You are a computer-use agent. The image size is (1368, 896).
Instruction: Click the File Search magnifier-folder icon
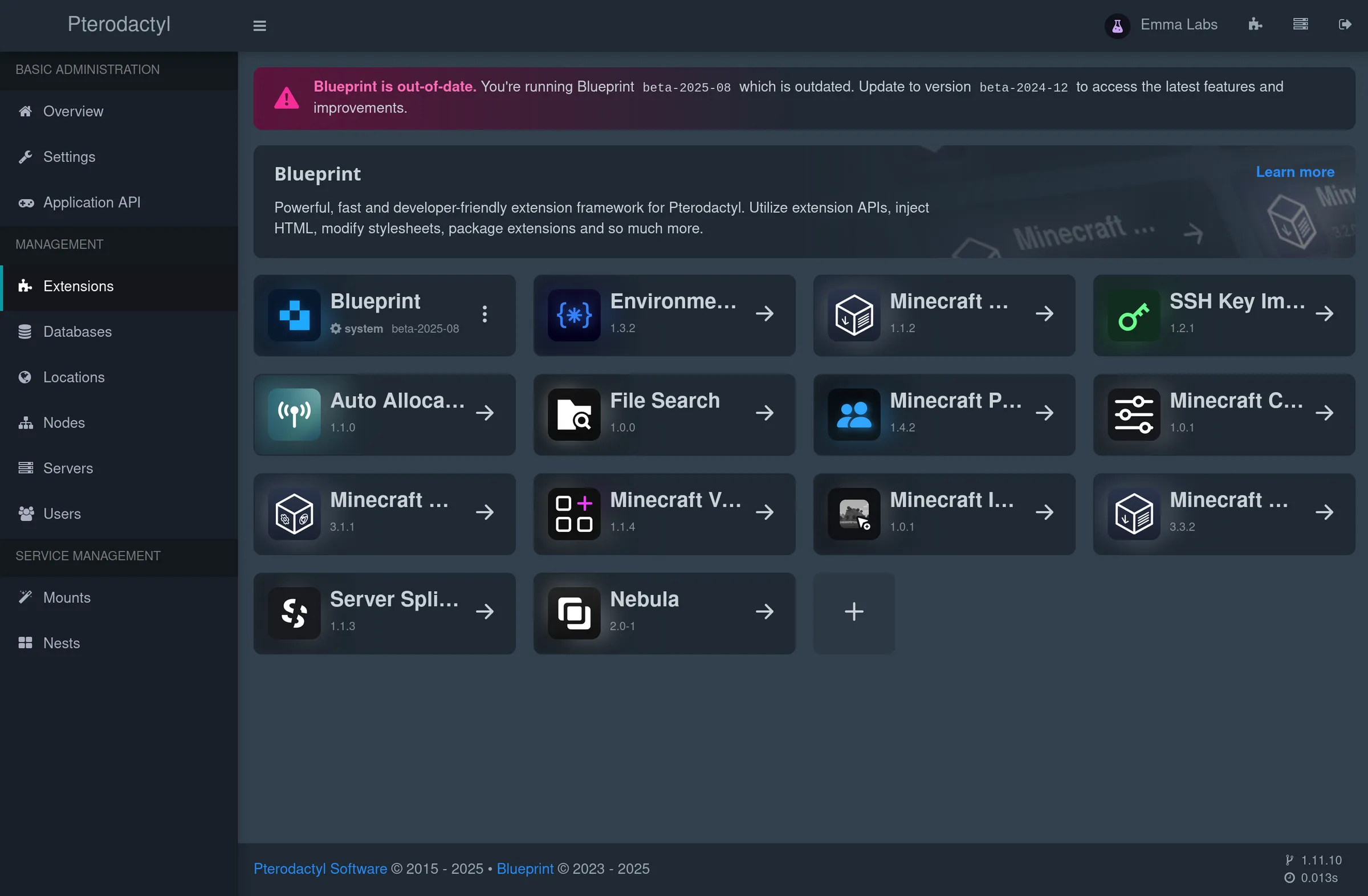pyautogui.click(x=573, y=414)
